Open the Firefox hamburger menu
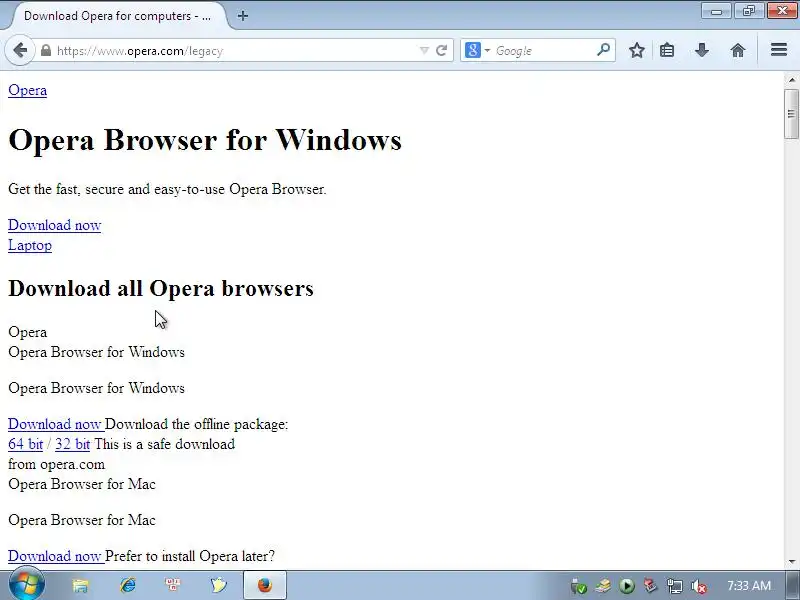Image resolution: width=800 pixels, height=600 pixels. click(x=779, y=50)
